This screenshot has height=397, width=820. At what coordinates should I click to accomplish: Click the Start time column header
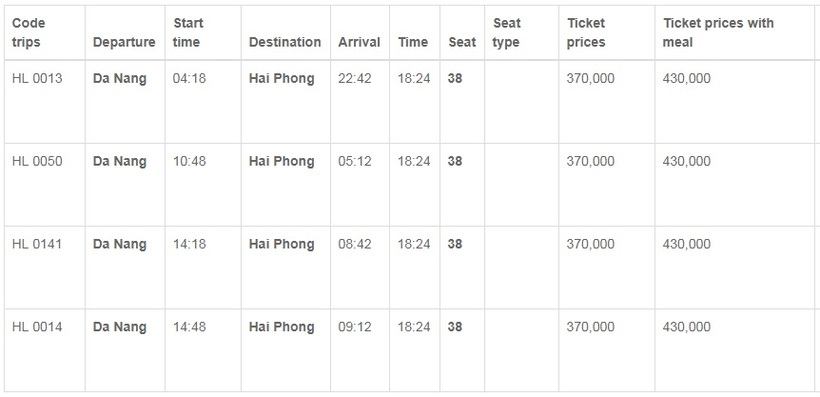point(188,32)
